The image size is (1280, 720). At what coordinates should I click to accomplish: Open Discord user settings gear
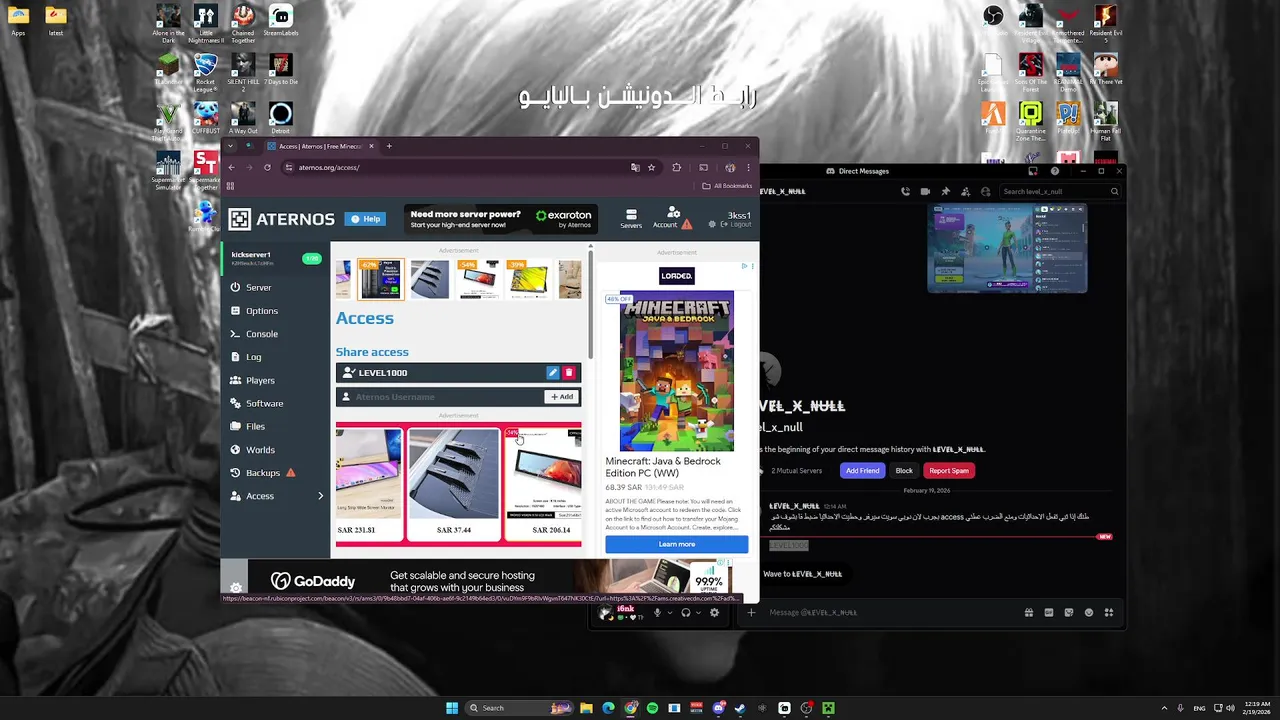click(714, 612)
